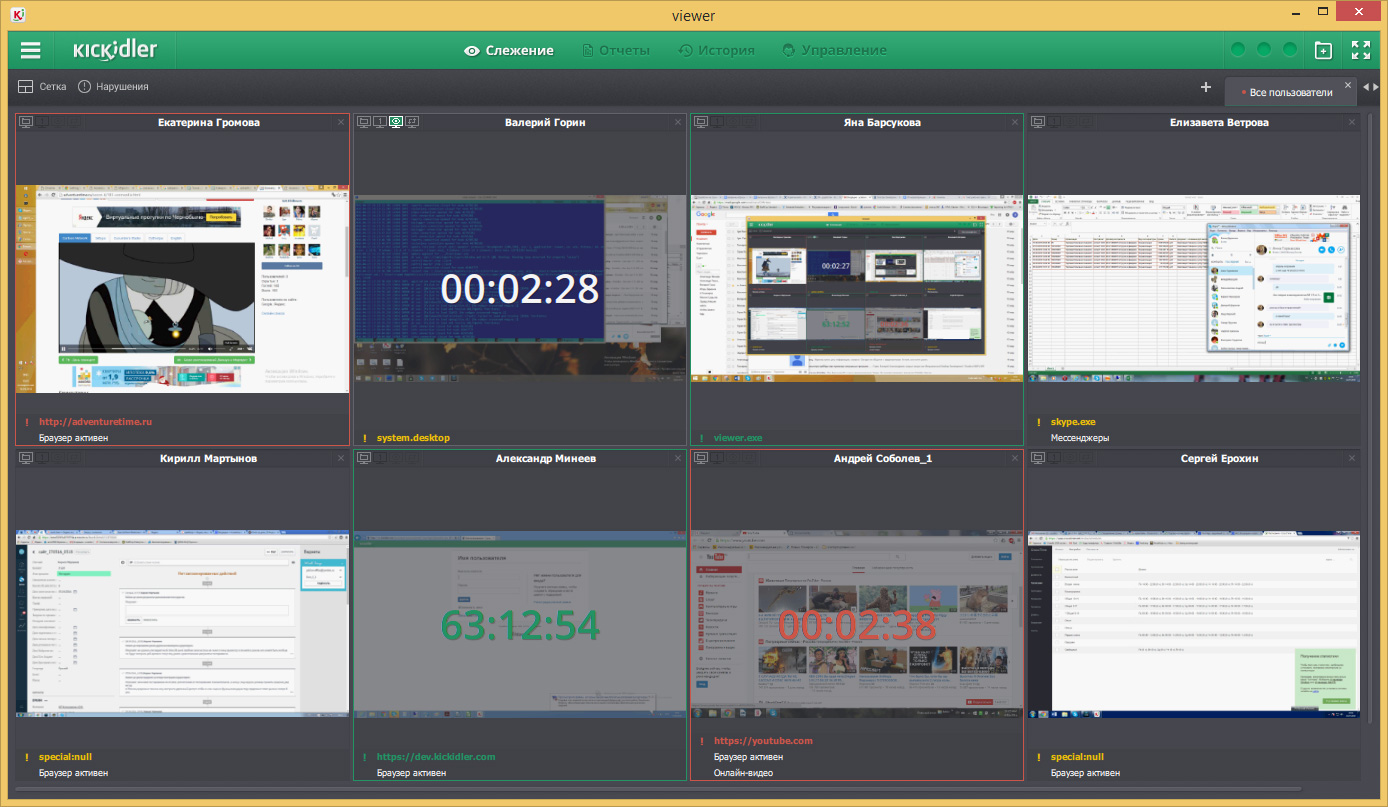Click the viewer.exe label
This screenshot has width=1388, height=807.
(x=738, y=438)
